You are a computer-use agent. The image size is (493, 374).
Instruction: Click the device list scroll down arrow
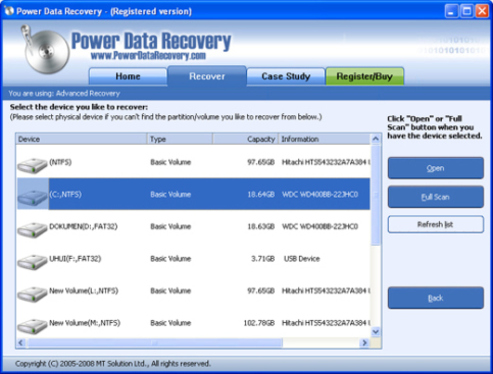coord(376,331)
